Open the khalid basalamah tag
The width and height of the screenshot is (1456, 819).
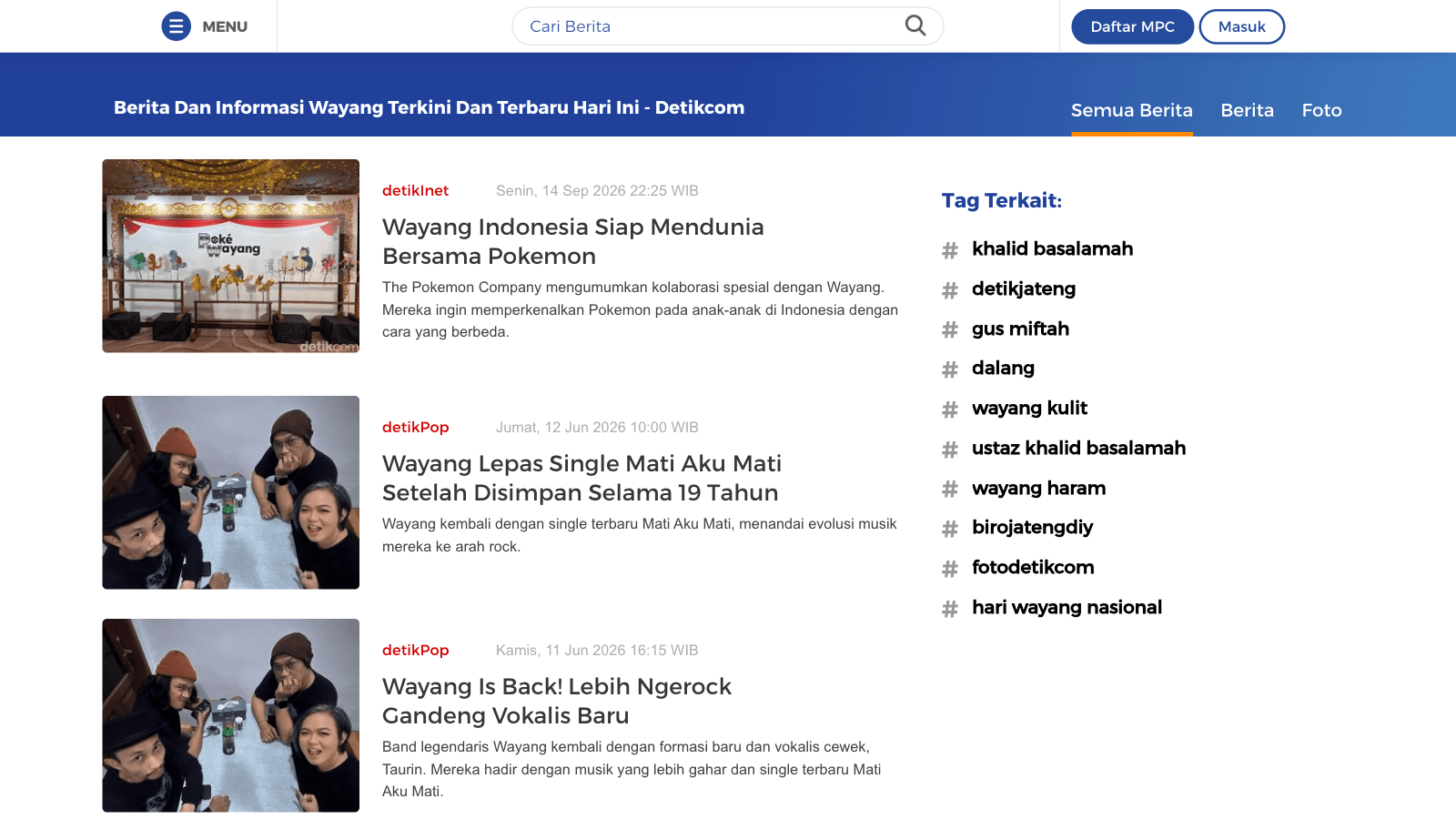coord(1052,248)
